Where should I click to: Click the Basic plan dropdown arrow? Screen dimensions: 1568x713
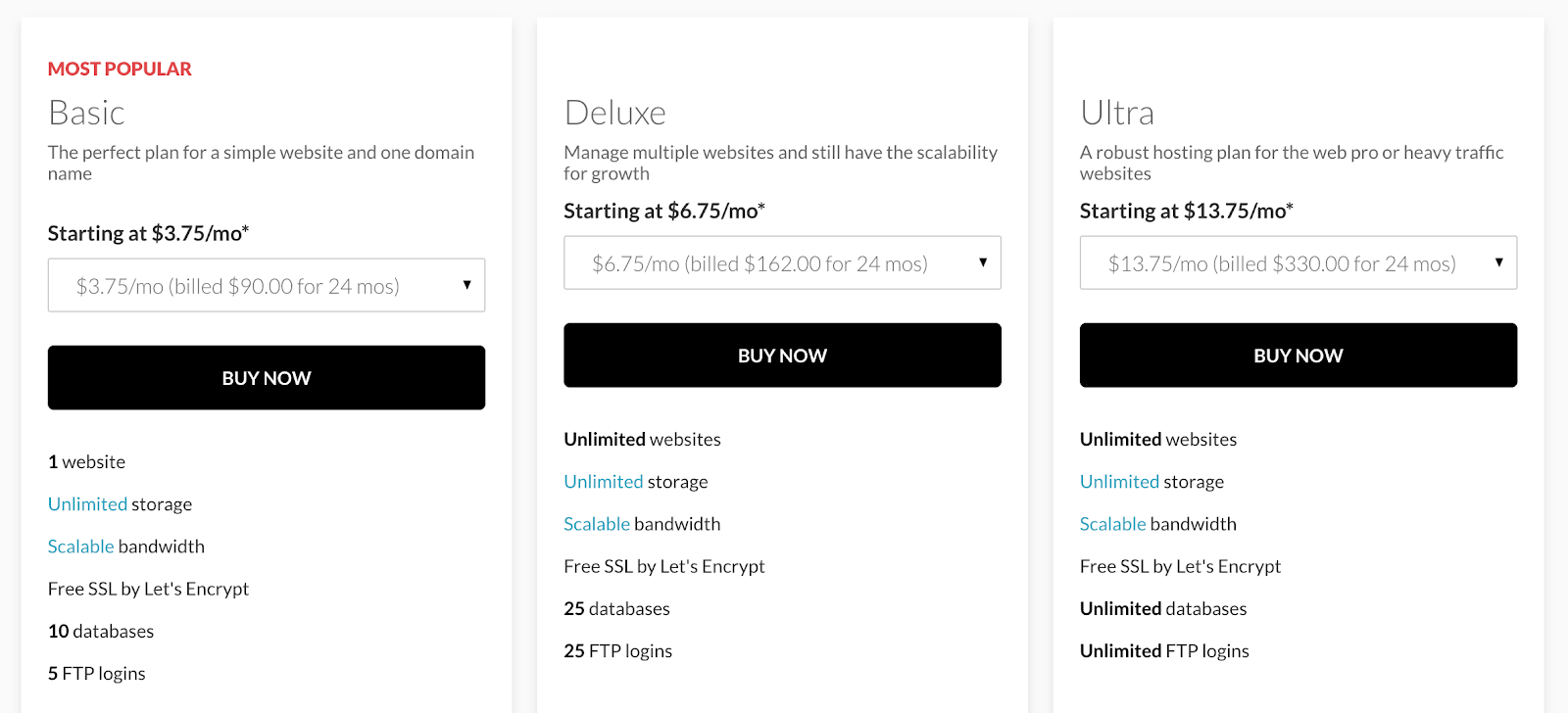coord(466,285)
